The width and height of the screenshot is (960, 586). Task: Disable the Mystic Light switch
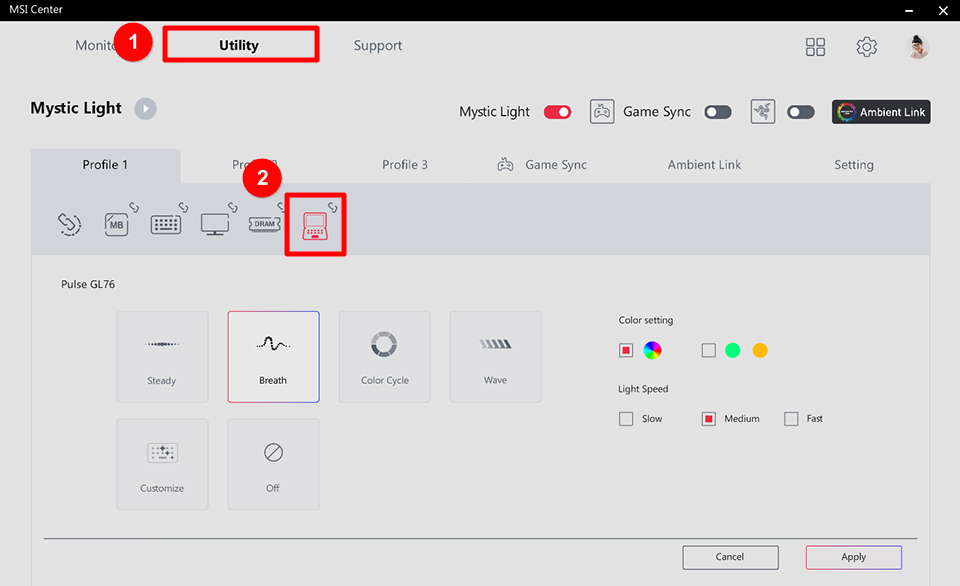pyautogui.click(x=557, y=112)
